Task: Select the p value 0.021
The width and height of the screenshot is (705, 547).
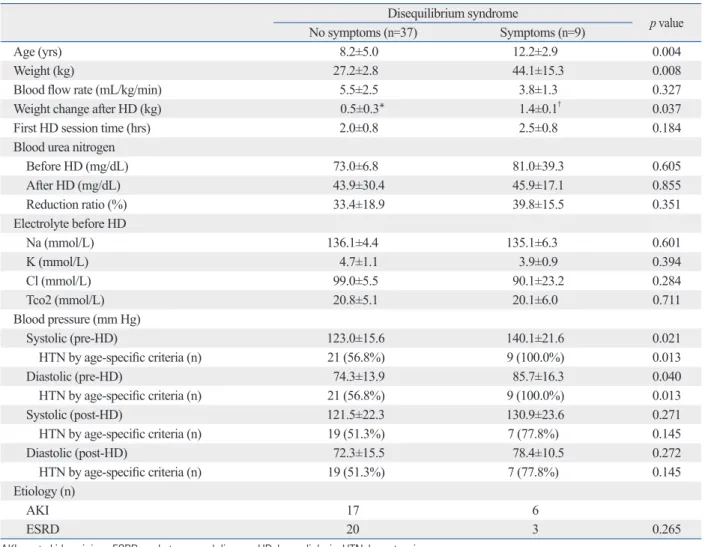Action: tap(666, 338)
